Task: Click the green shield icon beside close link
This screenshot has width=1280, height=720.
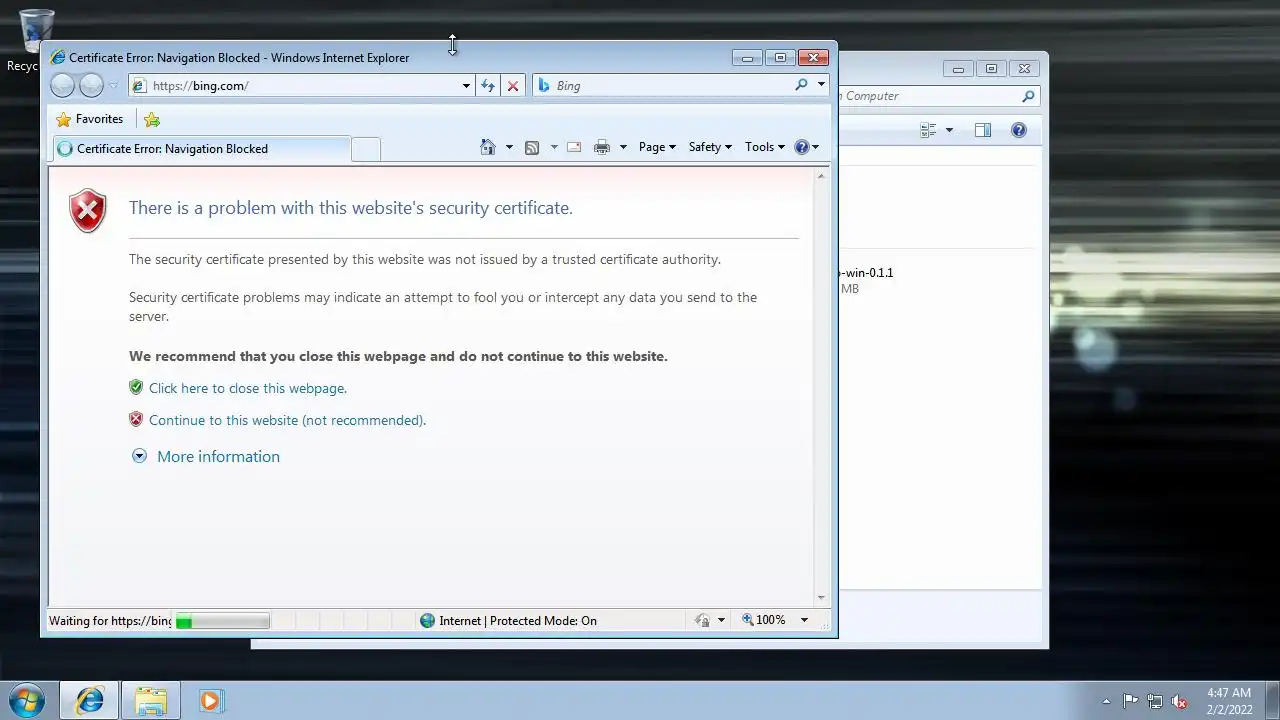Action: (x=136, y=387)
